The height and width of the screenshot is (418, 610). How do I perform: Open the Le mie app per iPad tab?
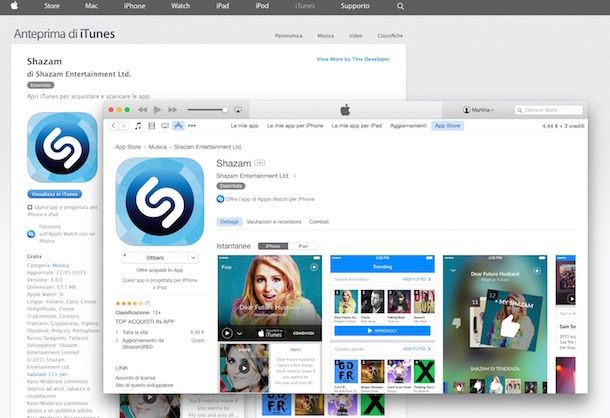pyautogui.click(x=356, y=126)
